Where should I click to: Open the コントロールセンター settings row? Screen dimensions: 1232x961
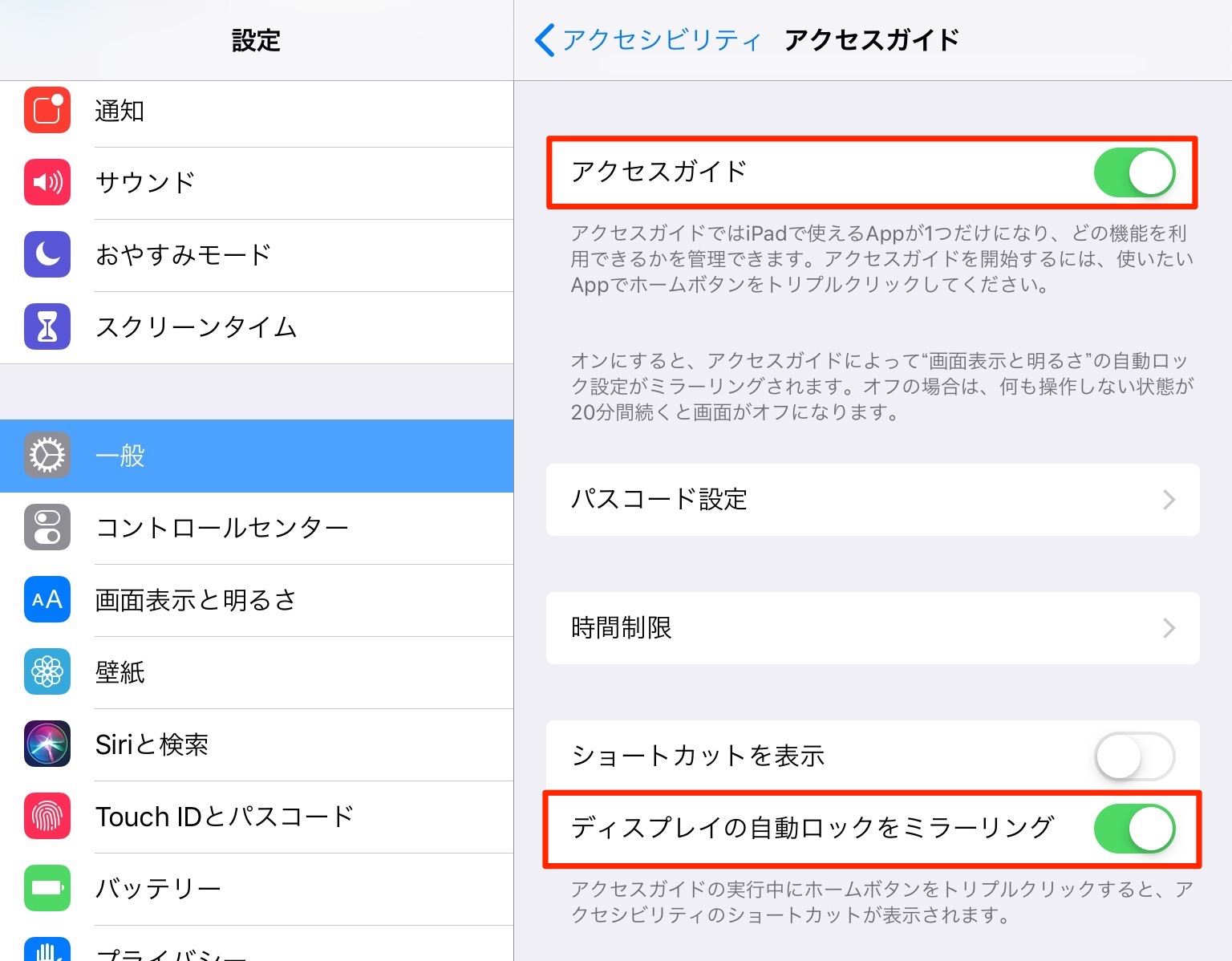pos(257,528)
